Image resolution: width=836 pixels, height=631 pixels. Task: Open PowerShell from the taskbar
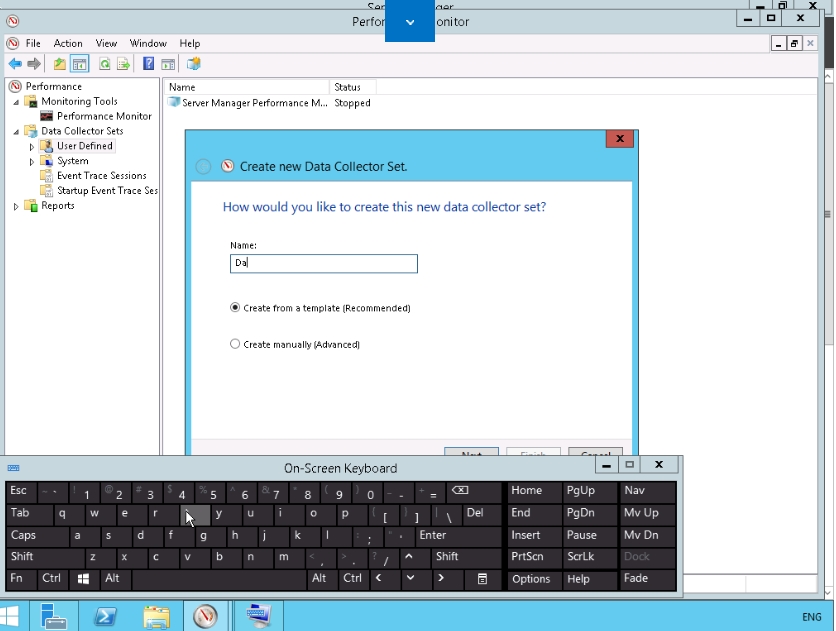[105, 616]
